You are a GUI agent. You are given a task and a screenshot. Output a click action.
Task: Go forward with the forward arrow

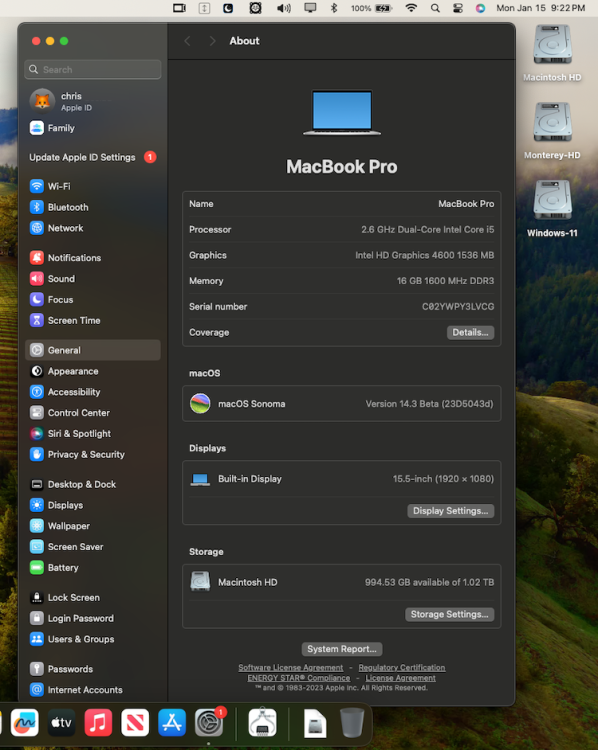[x=212, y=41]
